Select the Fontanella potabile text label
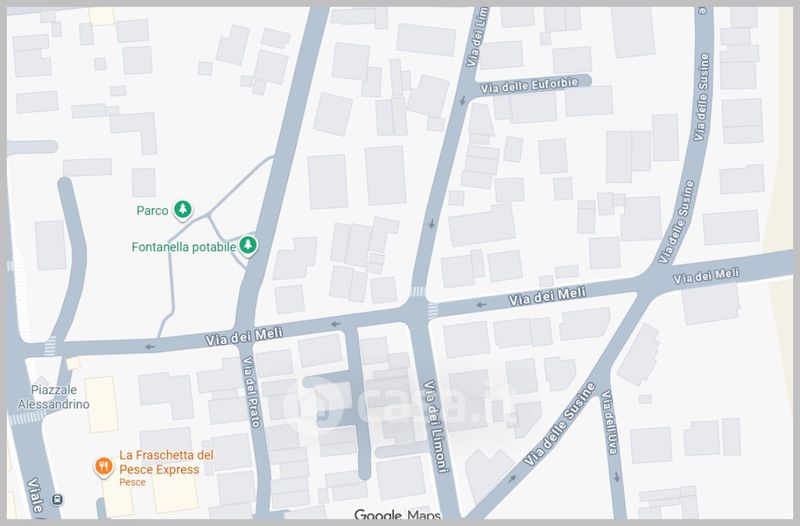The image size is (800, 526). click(x=183, y=246)
